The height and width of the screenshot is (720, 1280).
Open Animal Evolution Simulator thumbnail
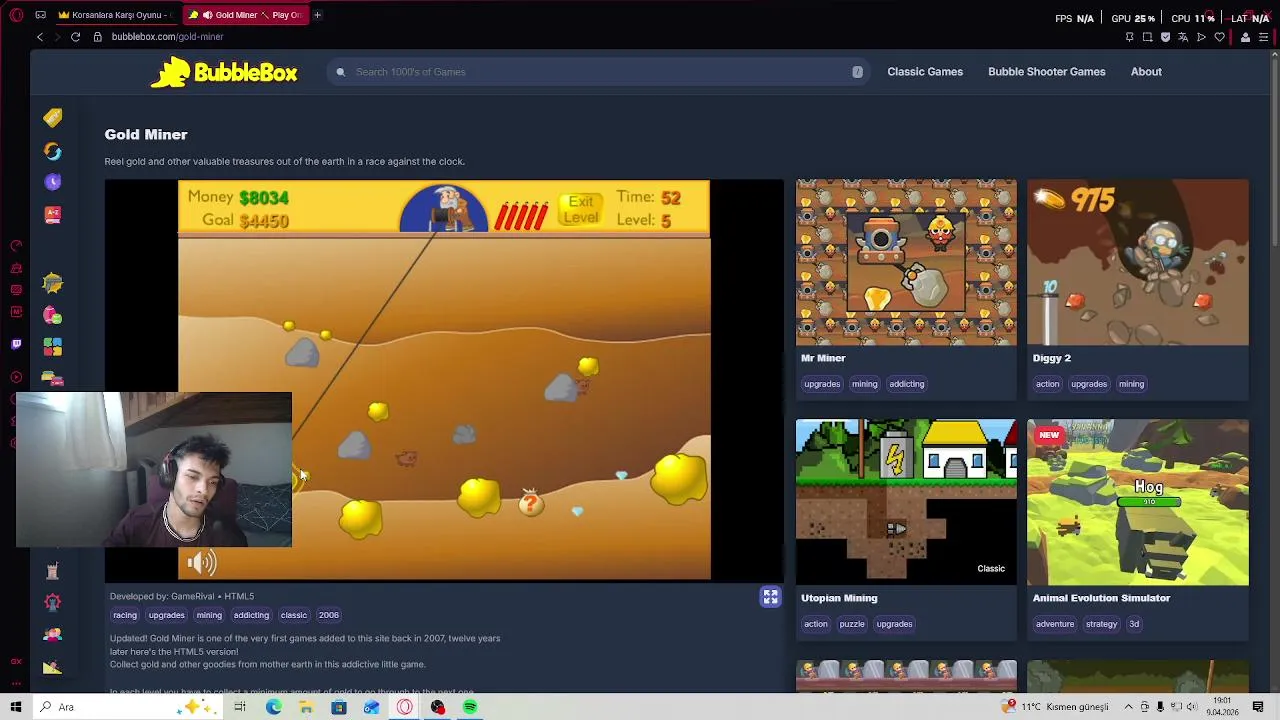1138,502
